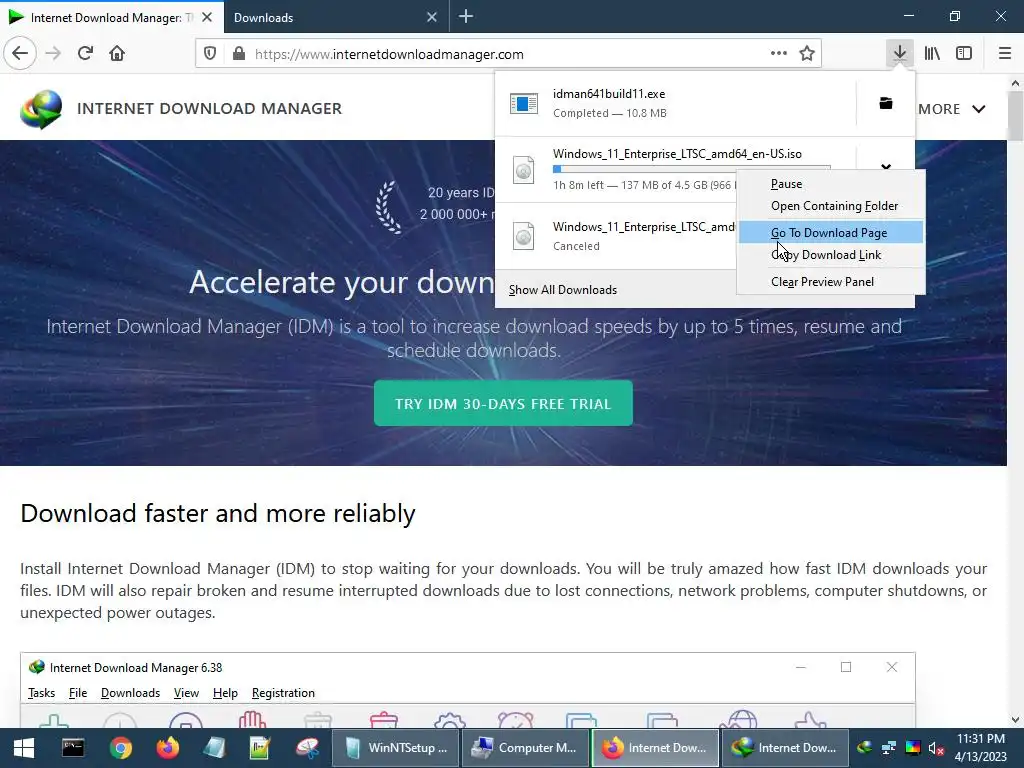Image resolution: width=1024 pixels, height=768 pixels.
Task: Choose Open Containing Folder menu entry
Action: coord(831,206)
